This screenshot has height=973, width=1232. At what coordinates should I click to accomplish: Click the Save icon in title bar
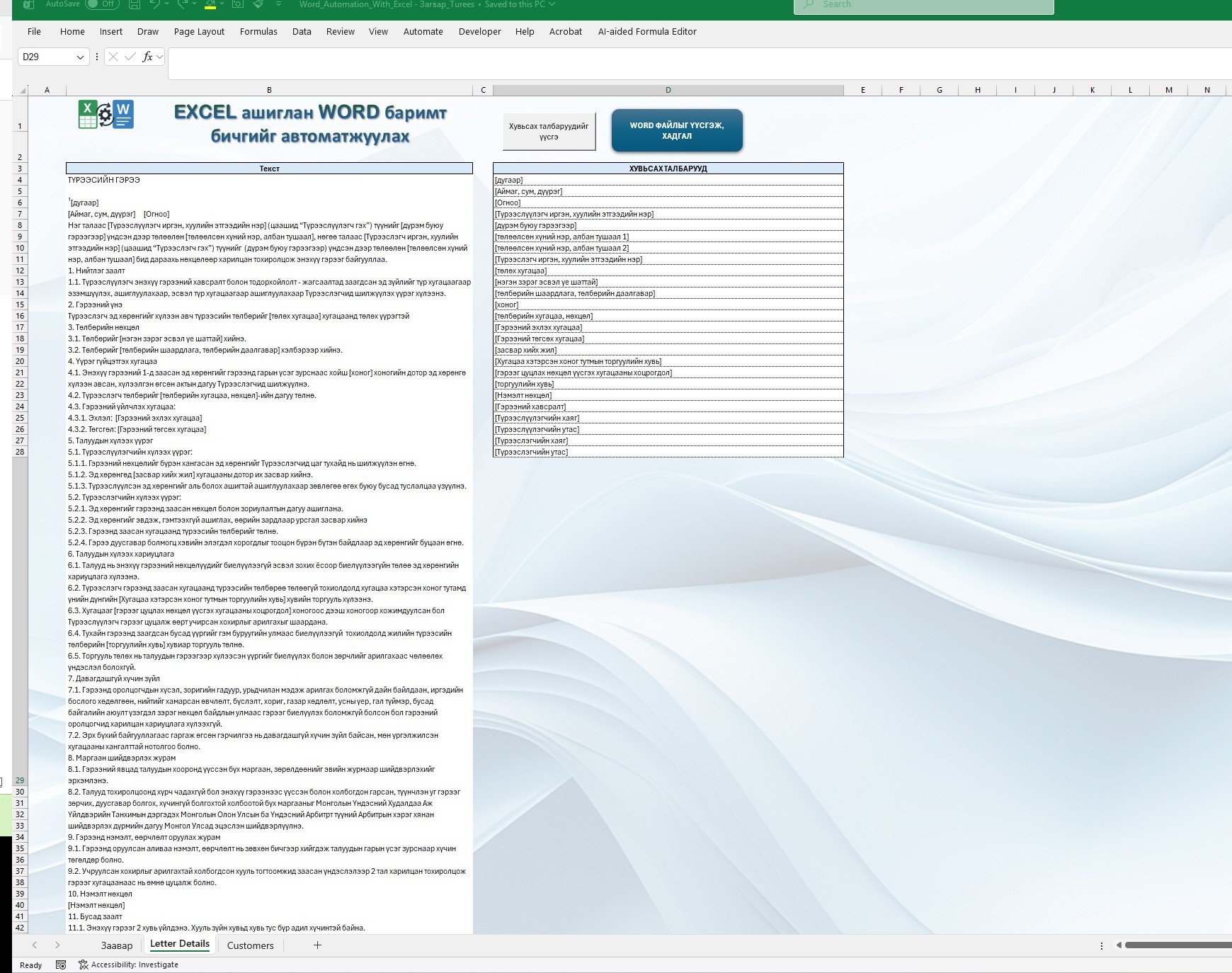tap(135, 4)
